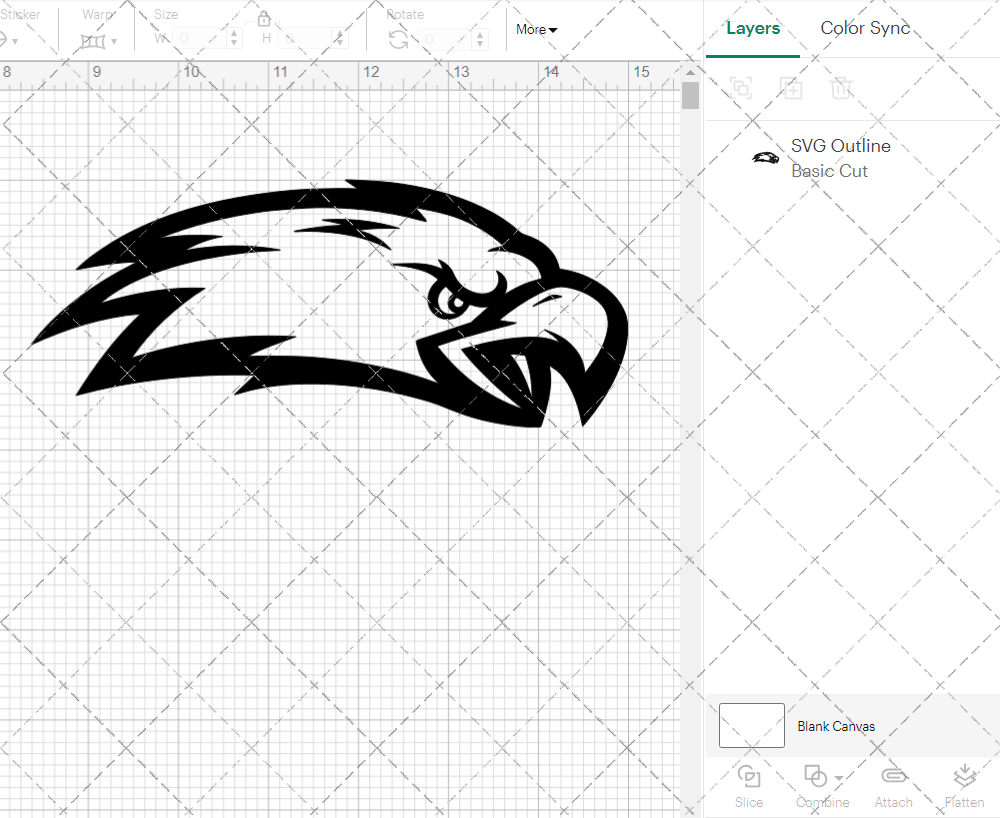Click the delete layer trash icon
This screenshot has width=1000, height=818.
(x=841, y=88)
